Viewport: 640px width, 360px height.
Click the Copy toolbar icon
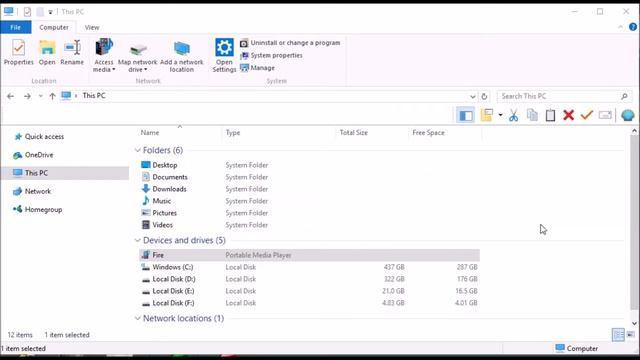532,116
